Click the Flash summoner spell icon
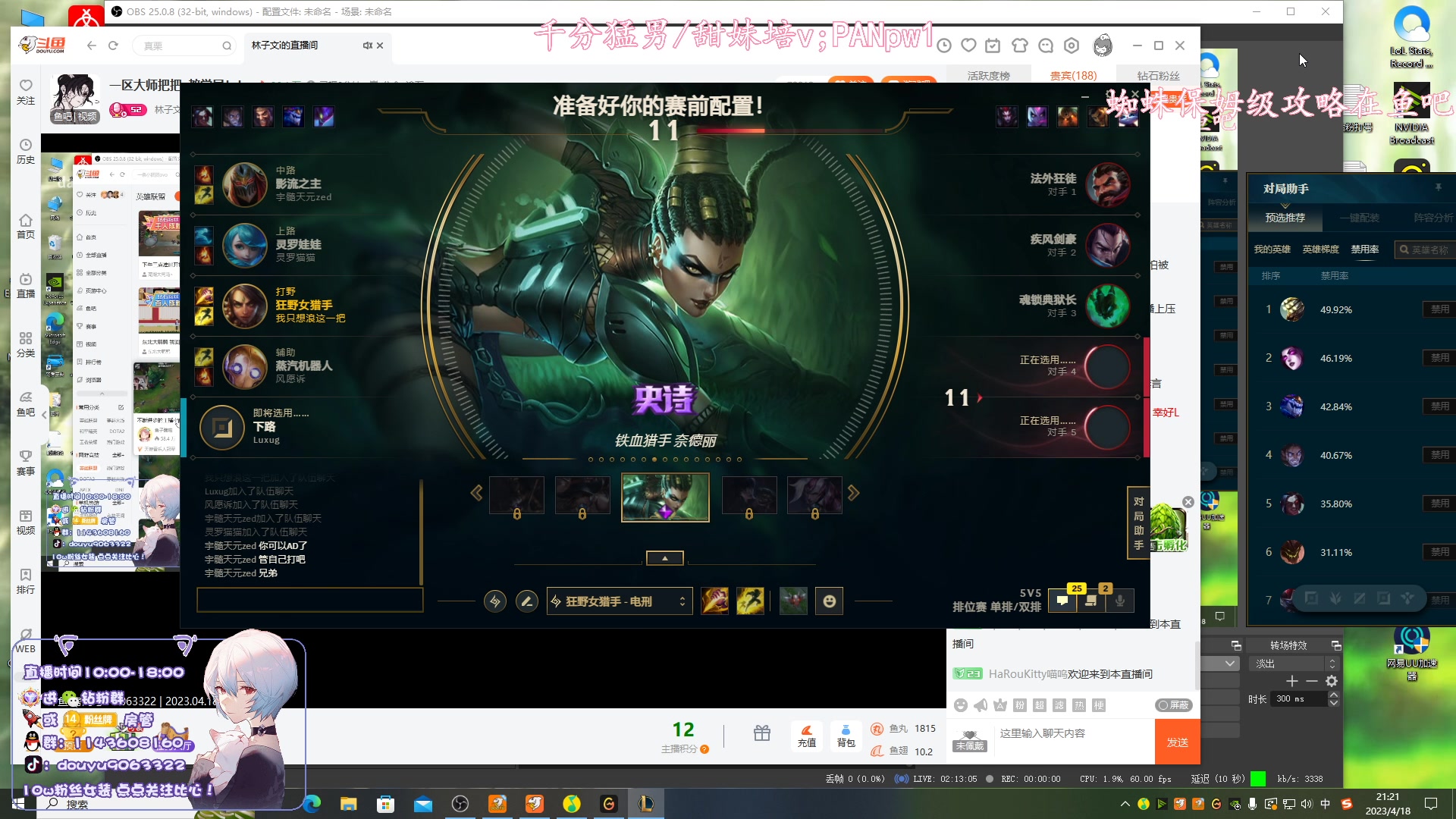The height and width of the screenshot is (819, 1456). [750, 601]
